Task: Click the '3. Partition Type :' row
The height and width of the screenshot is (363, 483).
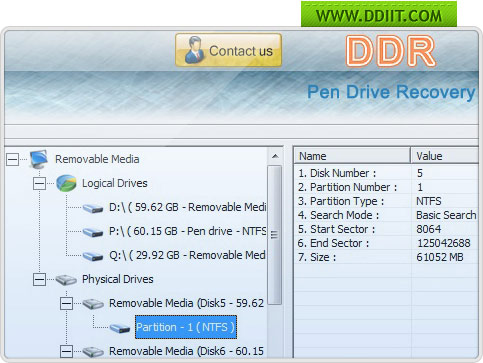Action: [x=387, y=201]
